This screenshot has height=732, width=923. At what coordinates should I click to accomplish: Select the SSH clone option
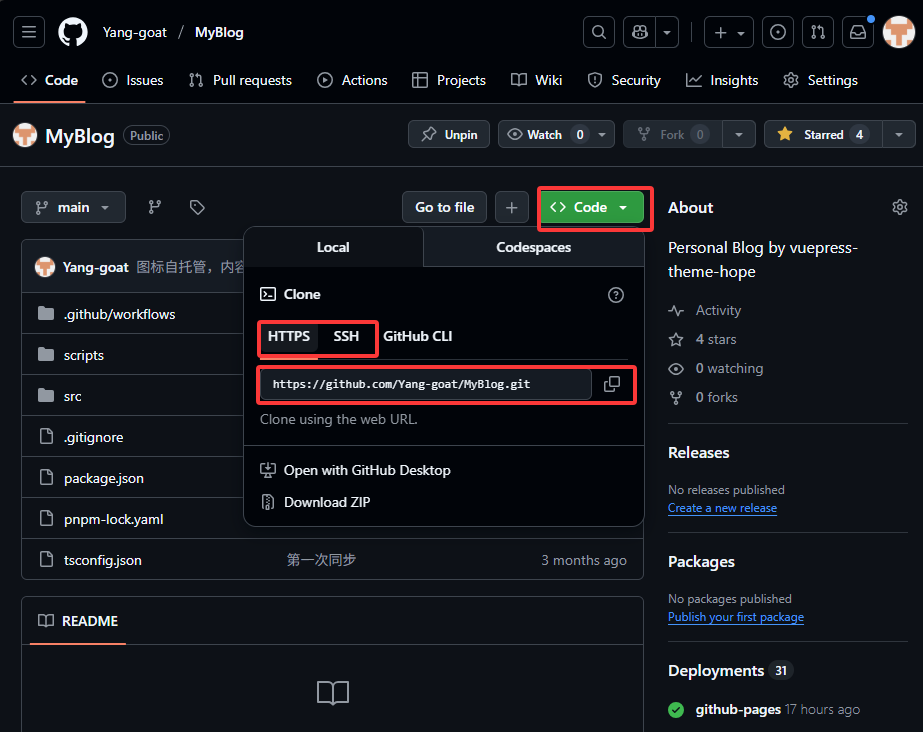coord(346,336)
